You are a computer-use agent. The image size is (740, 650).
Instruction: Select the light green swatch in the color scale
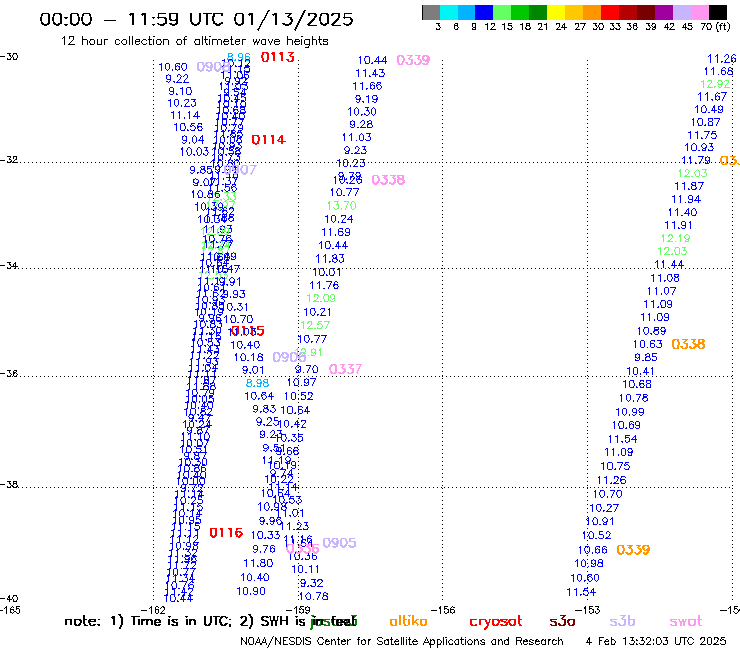coord(502,12)
